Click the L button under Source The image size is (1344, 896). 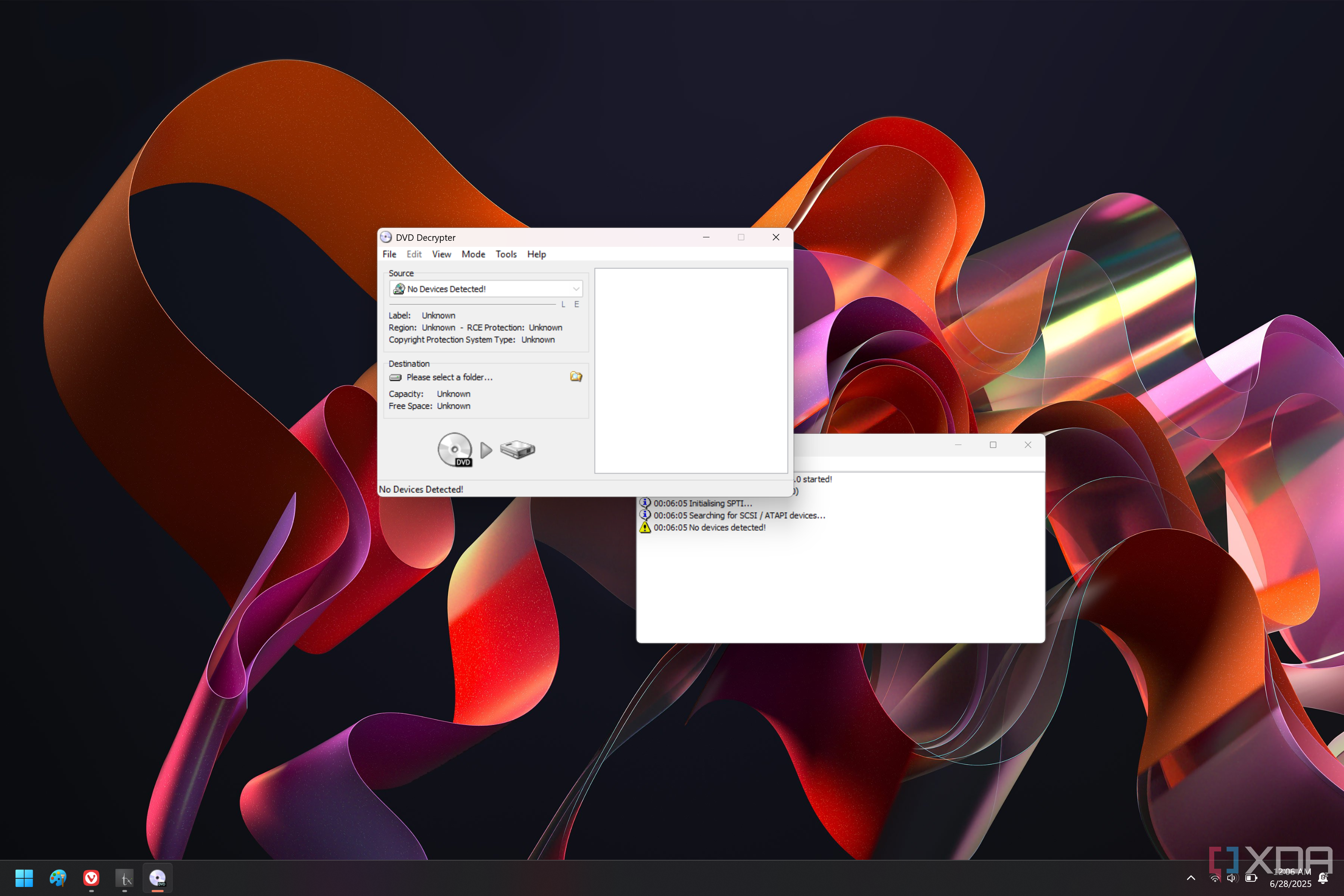(x=563, y=305)
